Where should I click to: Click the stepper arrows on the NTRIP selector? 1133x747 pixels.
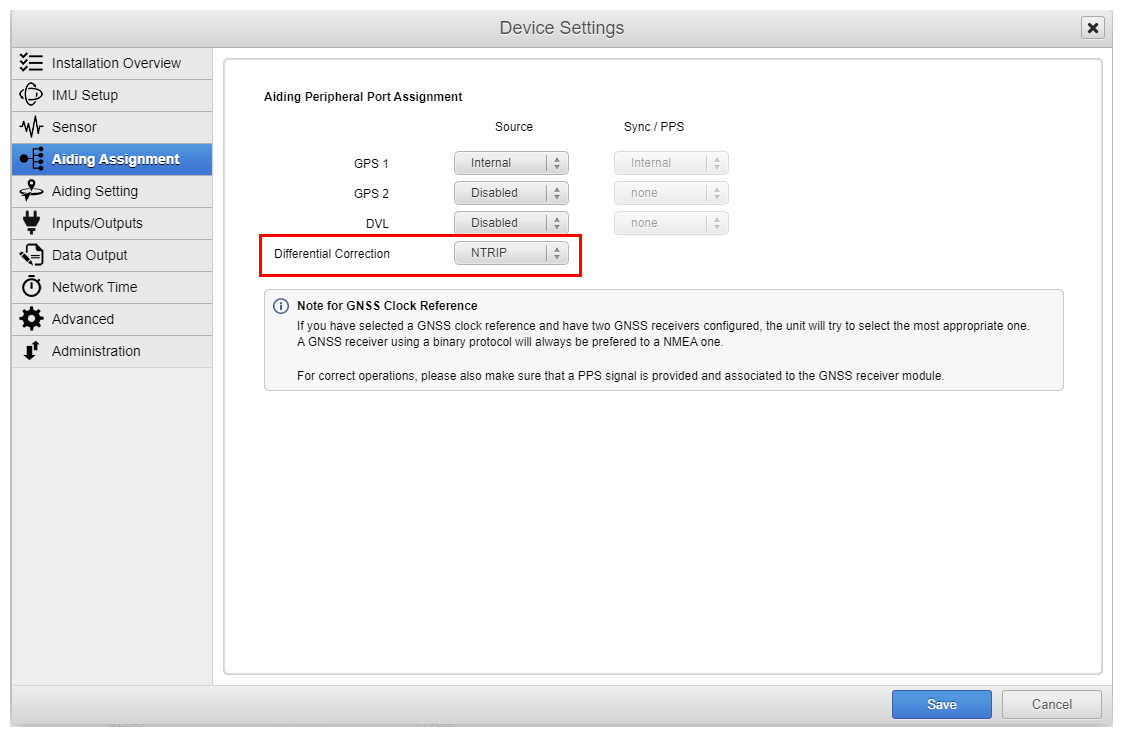(557, 252)
